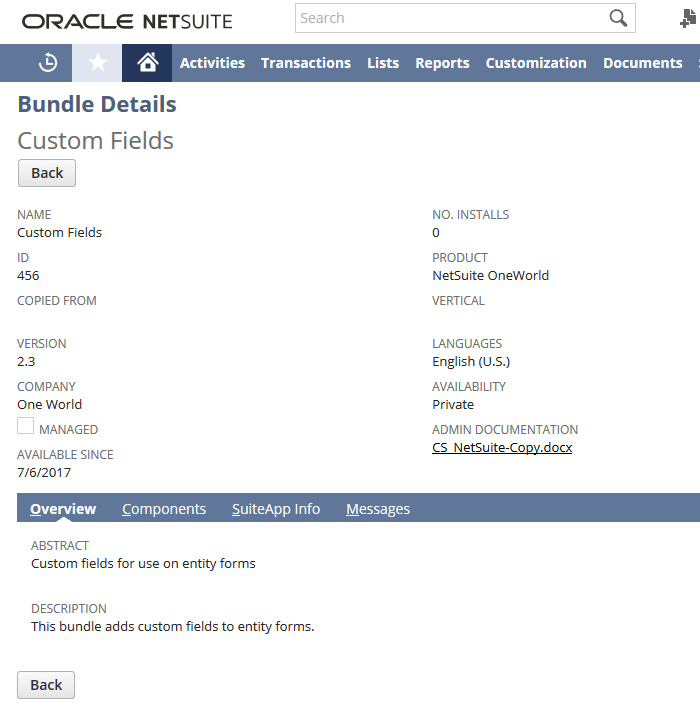700x710 pixels.
Task: Open the Documents menu
Action: click(x=642, y=63)
